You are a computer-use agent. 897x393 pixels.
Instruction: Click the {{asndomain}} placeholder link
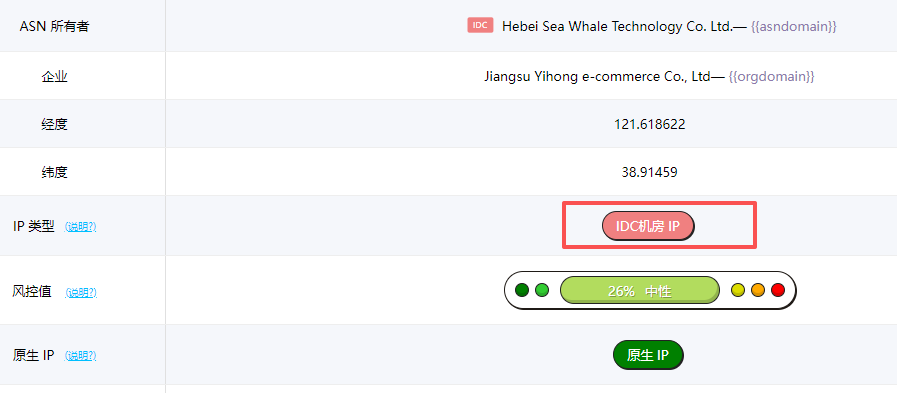(793, 26)
